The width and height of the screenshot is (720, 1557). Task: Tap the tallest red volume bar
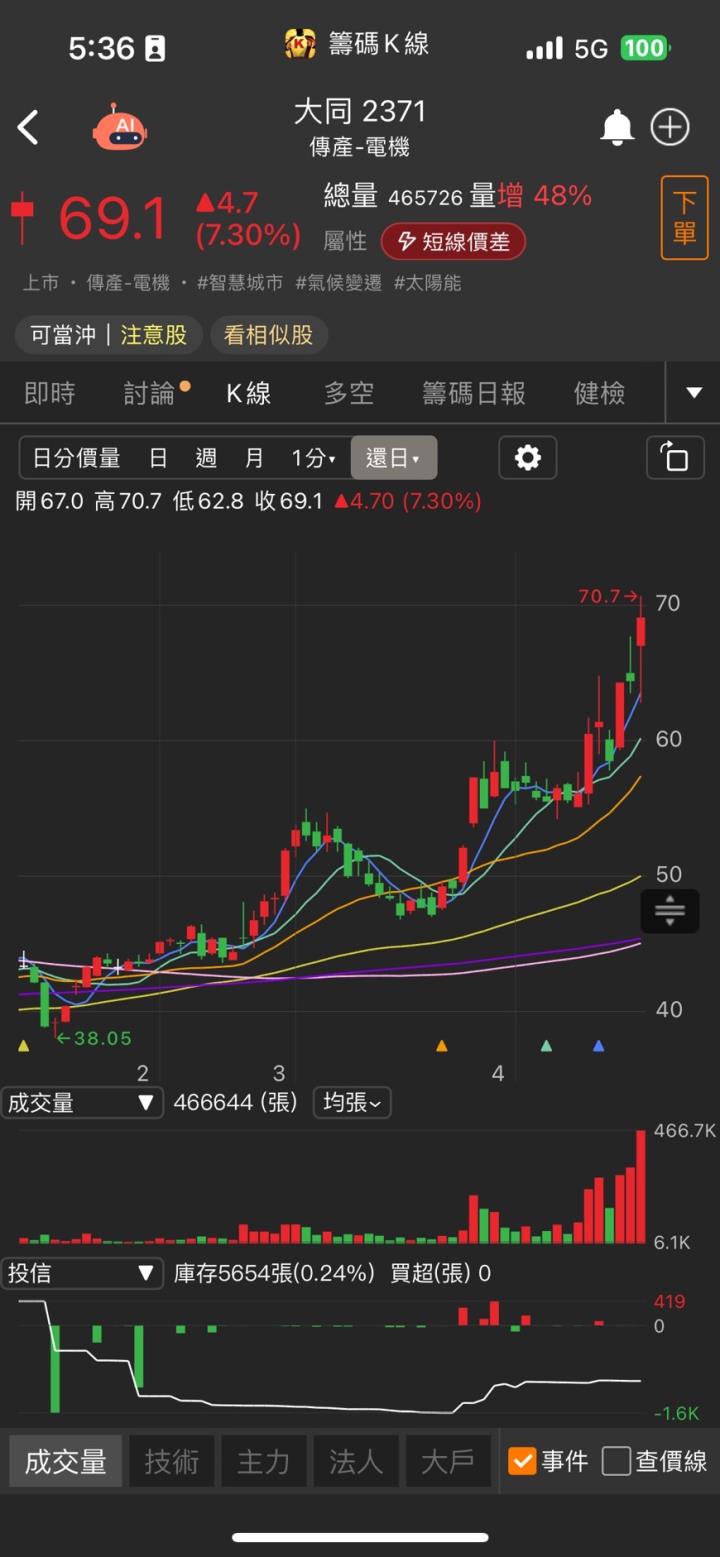click(x=641, y=1187)
